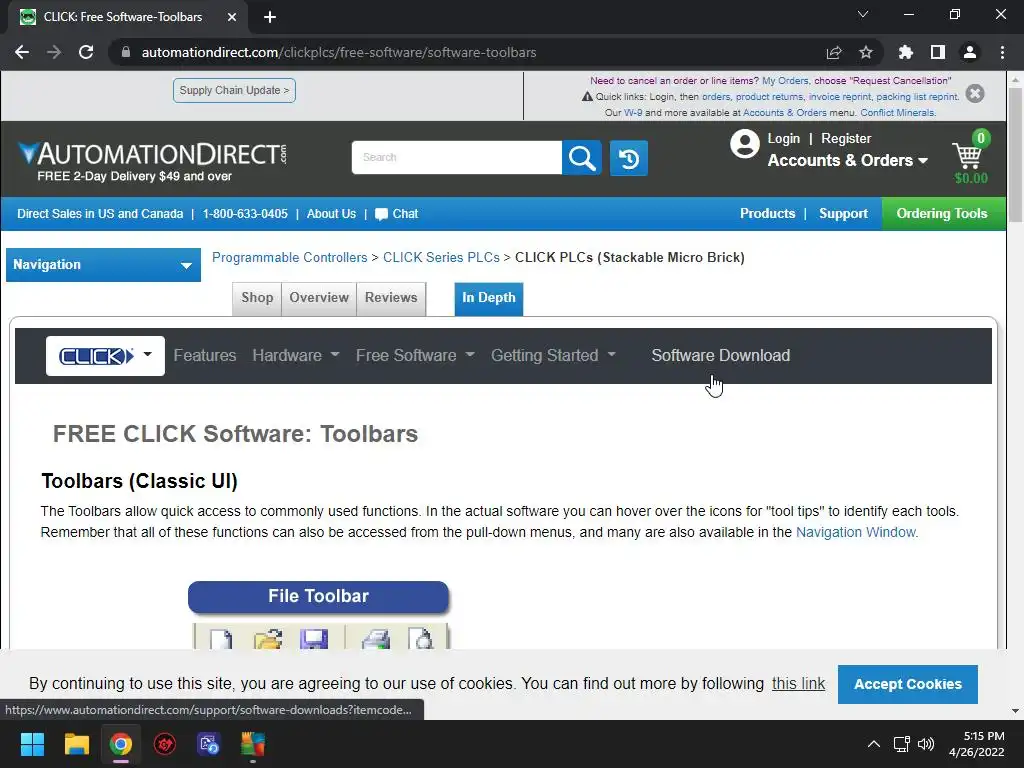The image size is (1024, 768).
Task: Click the Chat speech bubble link
Action: pos(396,214)
